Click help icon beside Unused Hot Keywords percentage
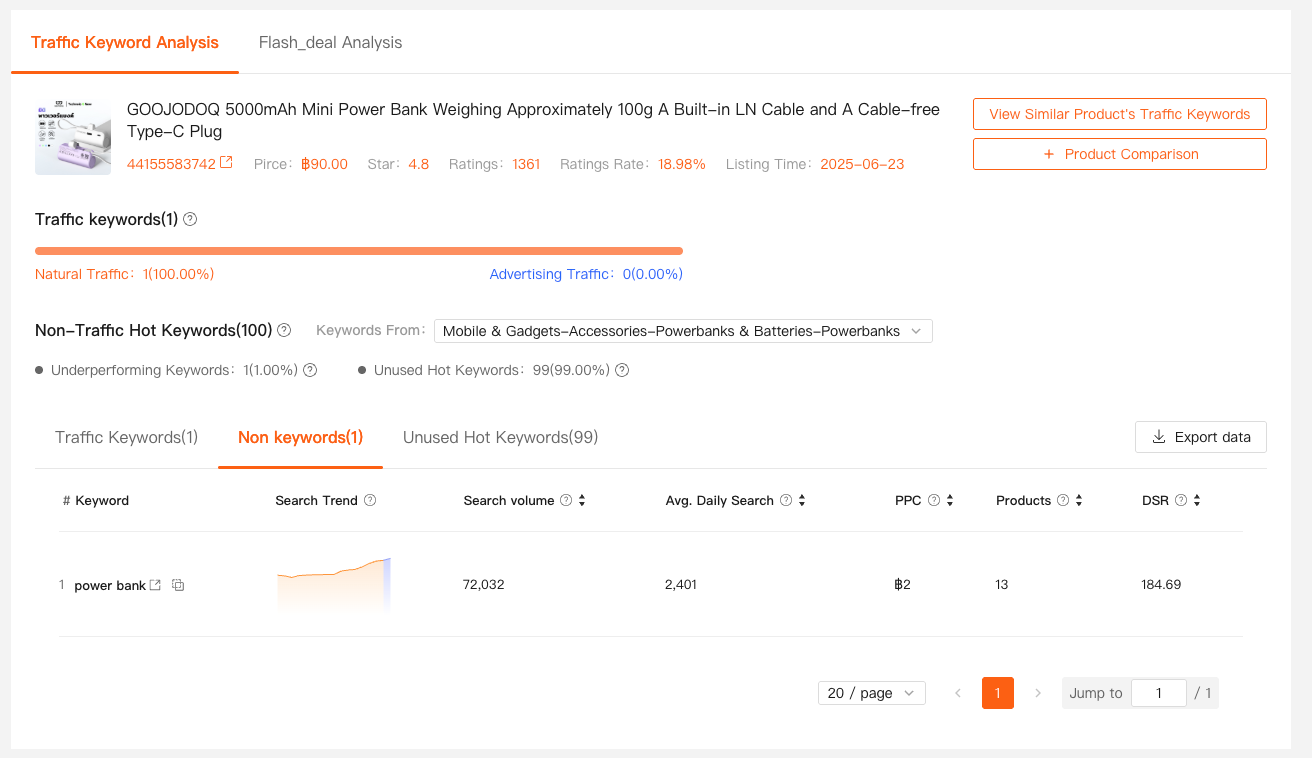This screenshot has width=1312, height=758. 622,370
